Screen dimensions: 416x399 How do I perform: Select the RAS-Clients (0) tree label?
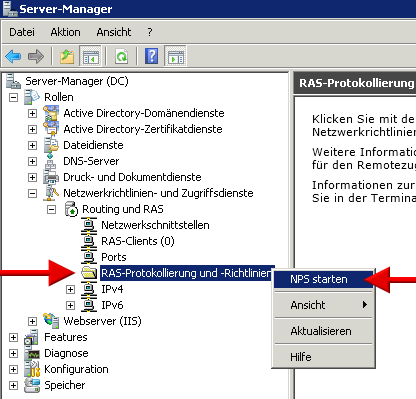click(138, 241)
